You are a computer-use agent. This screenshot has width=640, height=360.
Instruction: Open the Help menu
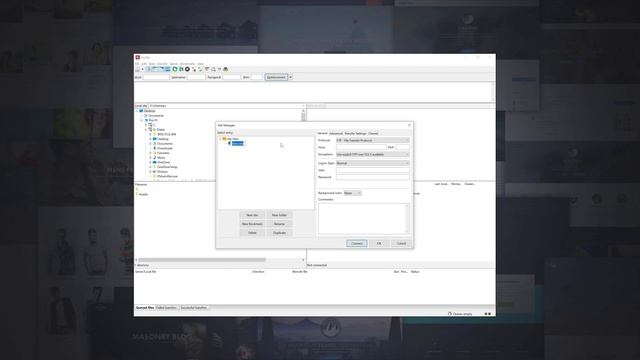[x=200, y=64]
